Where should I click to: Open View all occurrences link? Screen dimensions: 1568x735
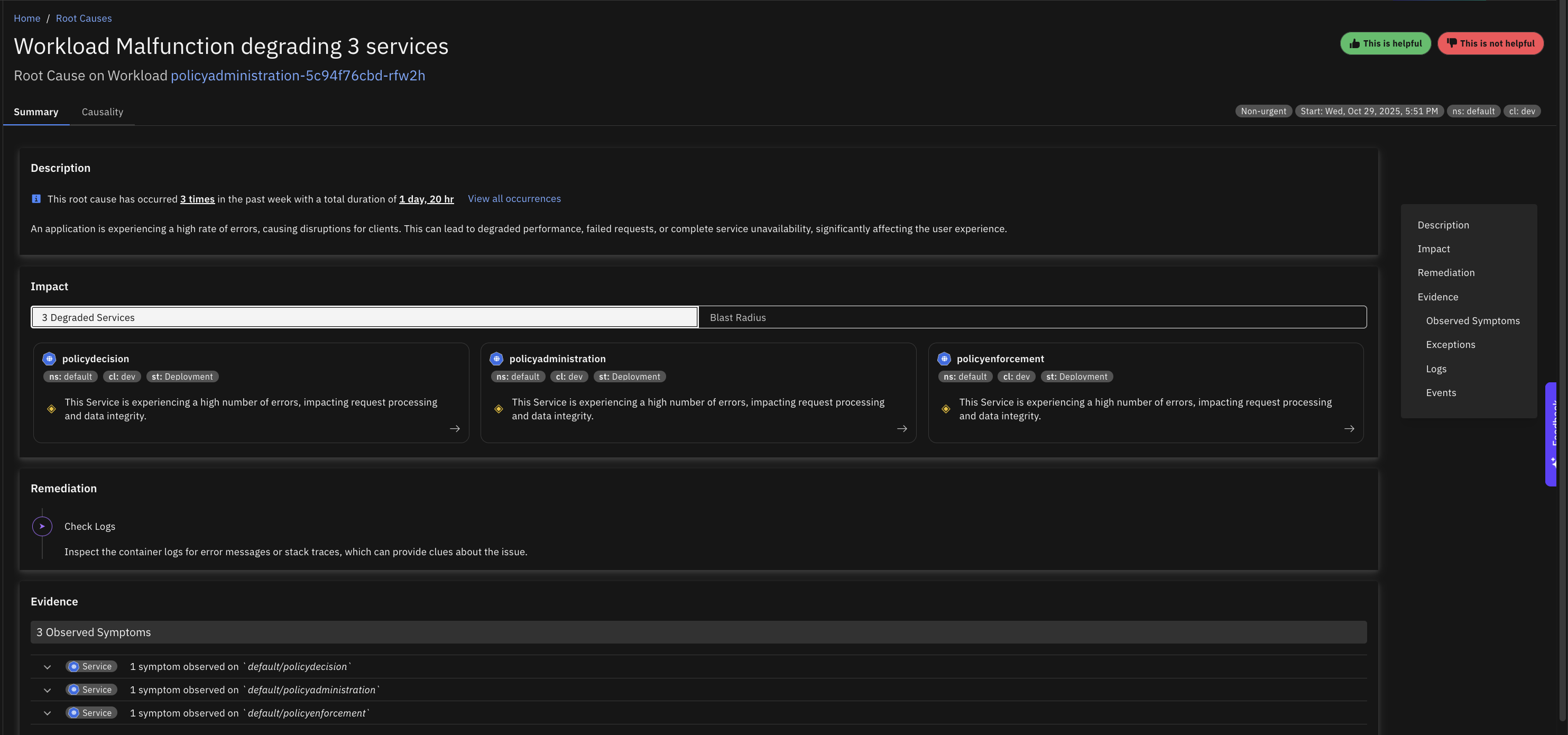point(514,198)
